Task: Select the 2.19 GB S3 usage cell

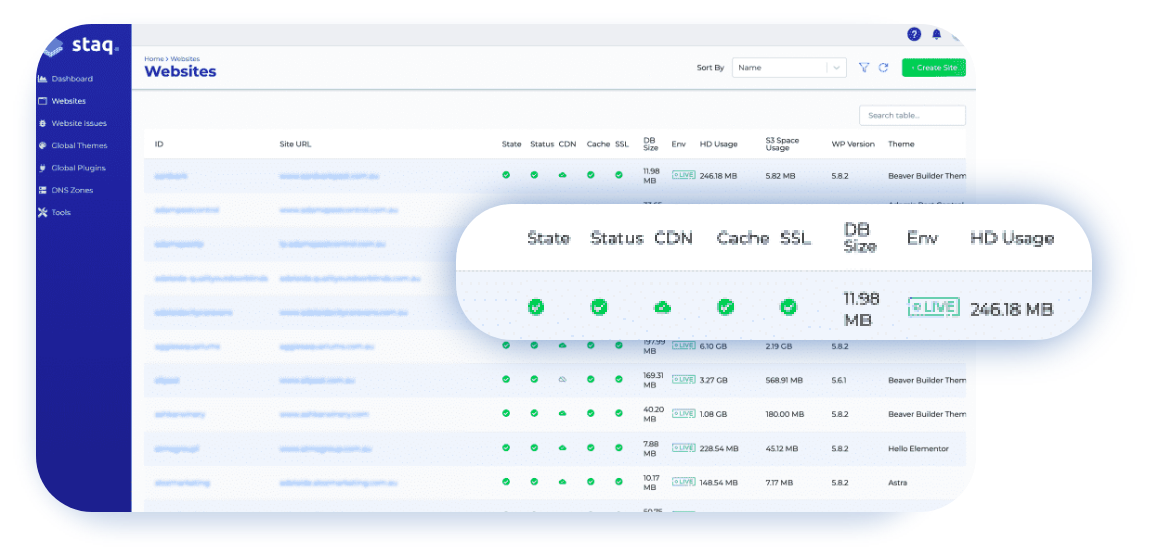Action: (x=779, y=346)
